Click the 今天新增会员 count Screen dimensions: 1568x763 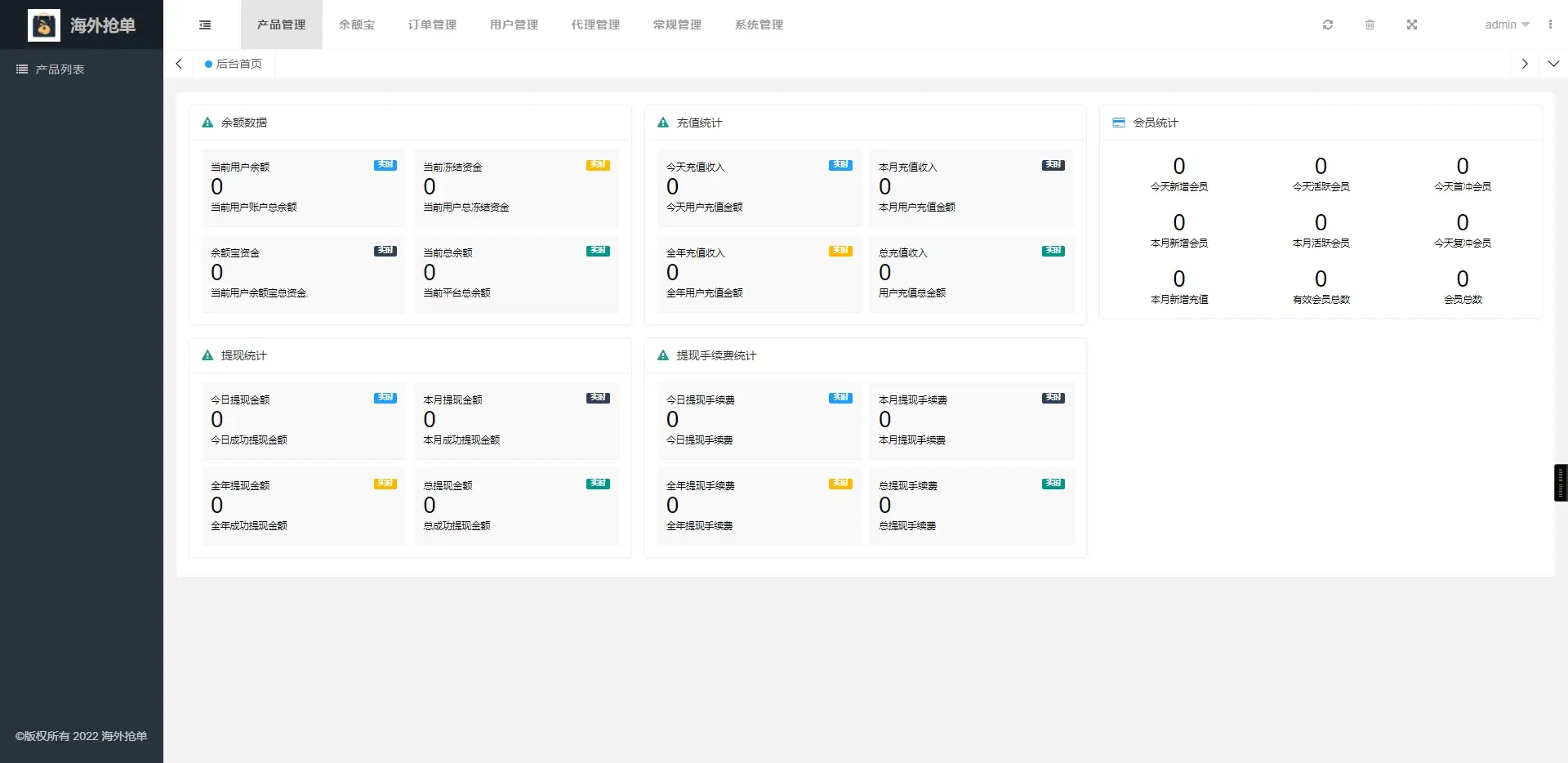(1178, 167)
